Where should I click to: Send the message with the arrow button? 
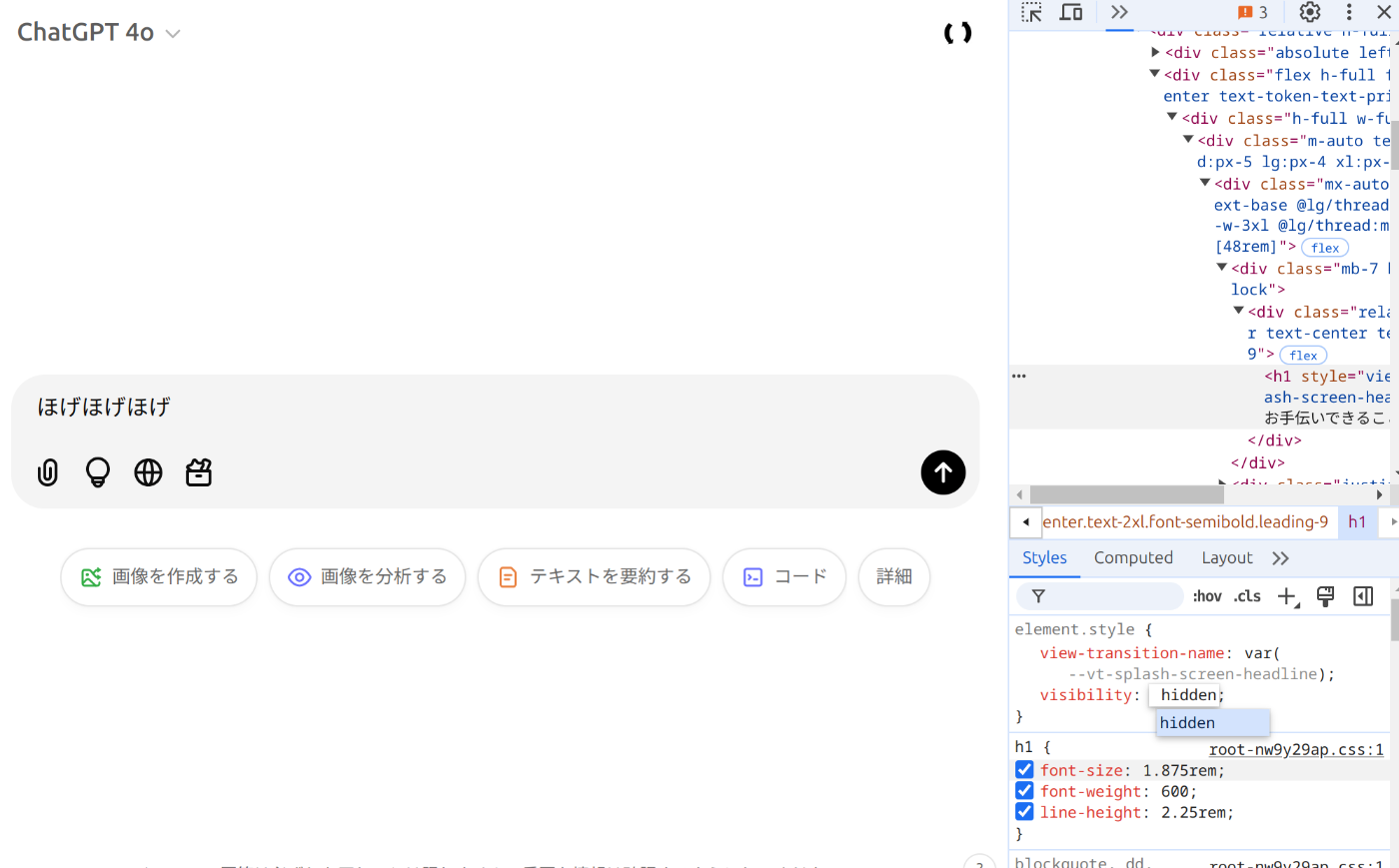point(943,472)
